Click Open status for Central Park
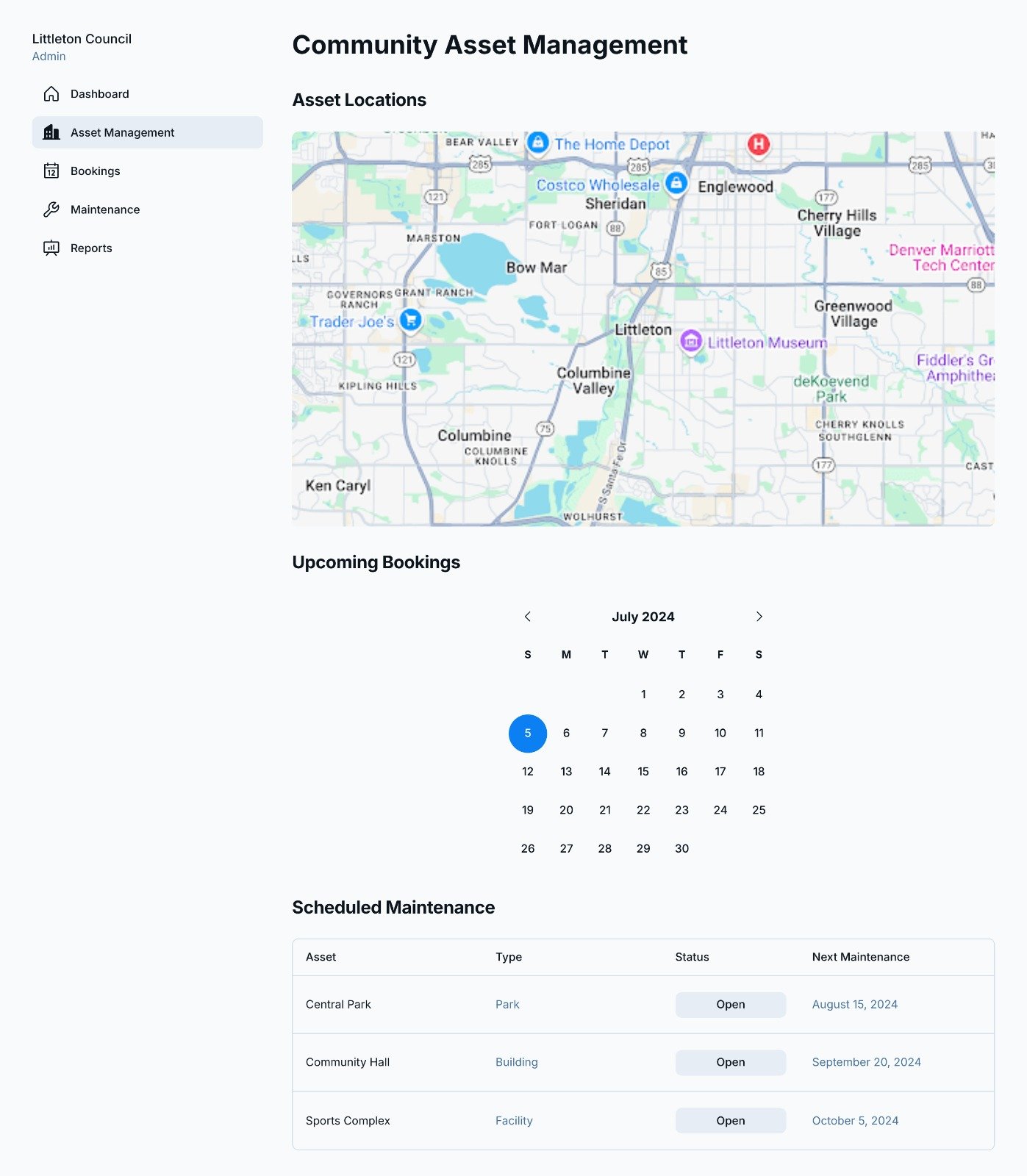This screenshot has height=1176, width=1027. pyautogui.click(x=730, y=1005)
